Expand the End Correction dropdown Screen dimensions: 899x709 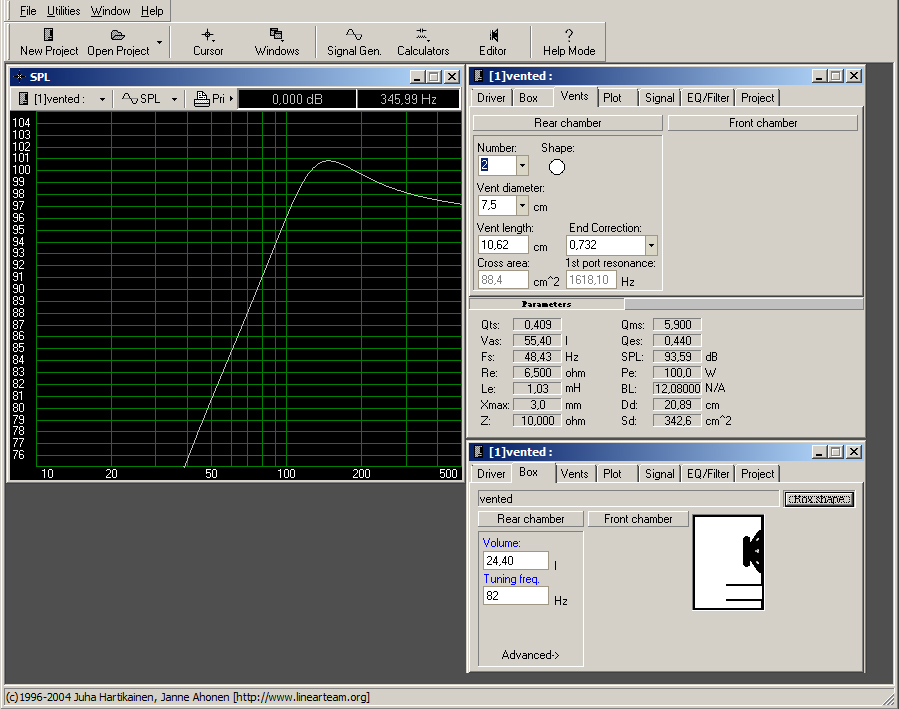coord(651,245)
